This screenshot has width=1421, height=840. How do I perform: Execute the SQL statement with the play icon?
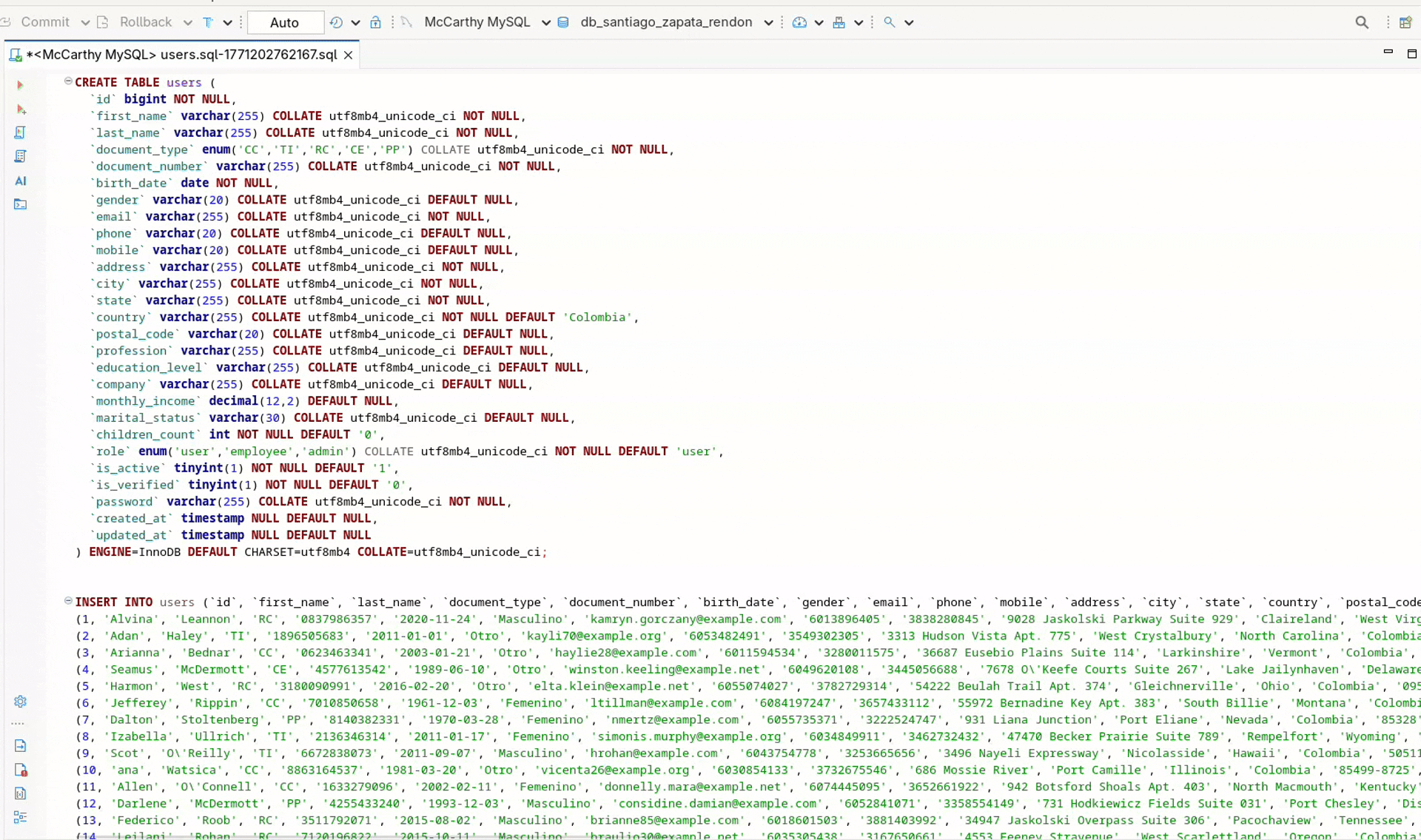(x=20, y=84)
